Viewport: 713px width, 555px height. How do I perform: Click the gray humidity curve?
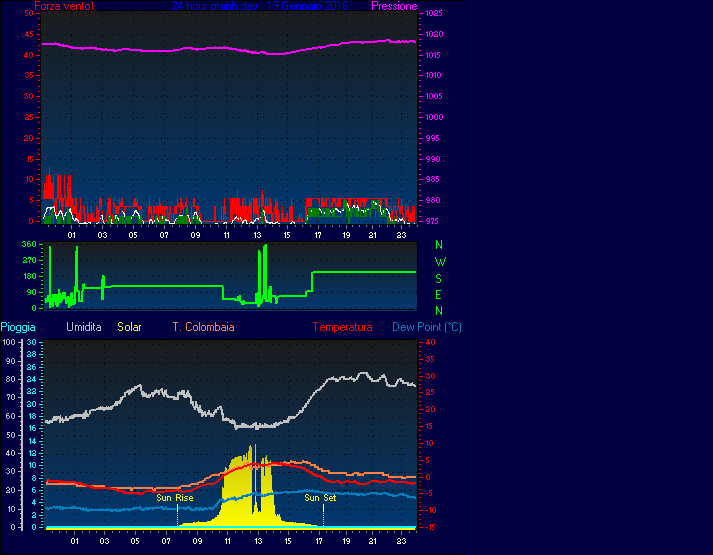coord(140,393)
